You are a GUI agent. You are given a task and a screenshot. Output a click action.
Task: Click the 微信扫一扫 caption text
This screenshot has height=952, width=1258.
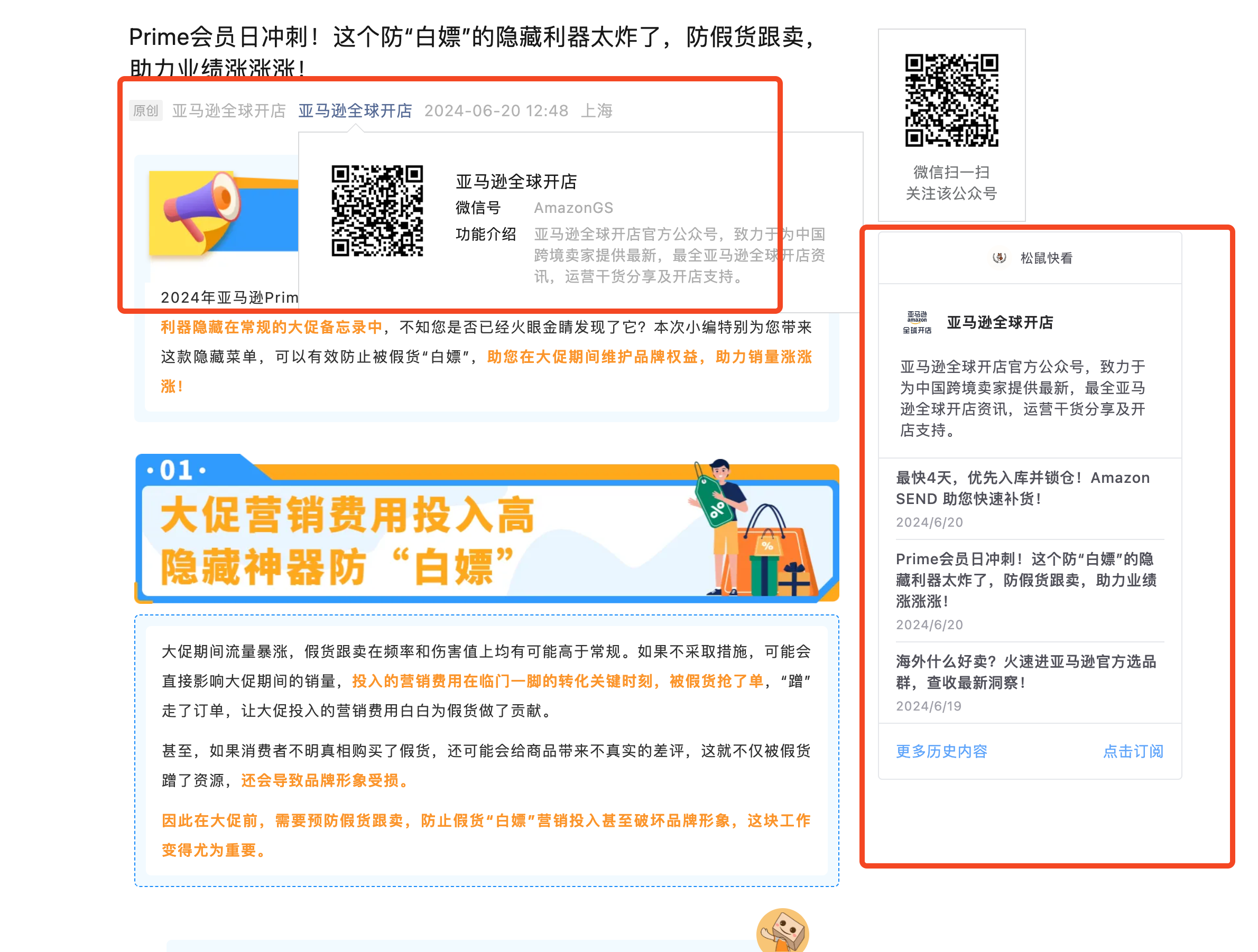tap(951, 172)
